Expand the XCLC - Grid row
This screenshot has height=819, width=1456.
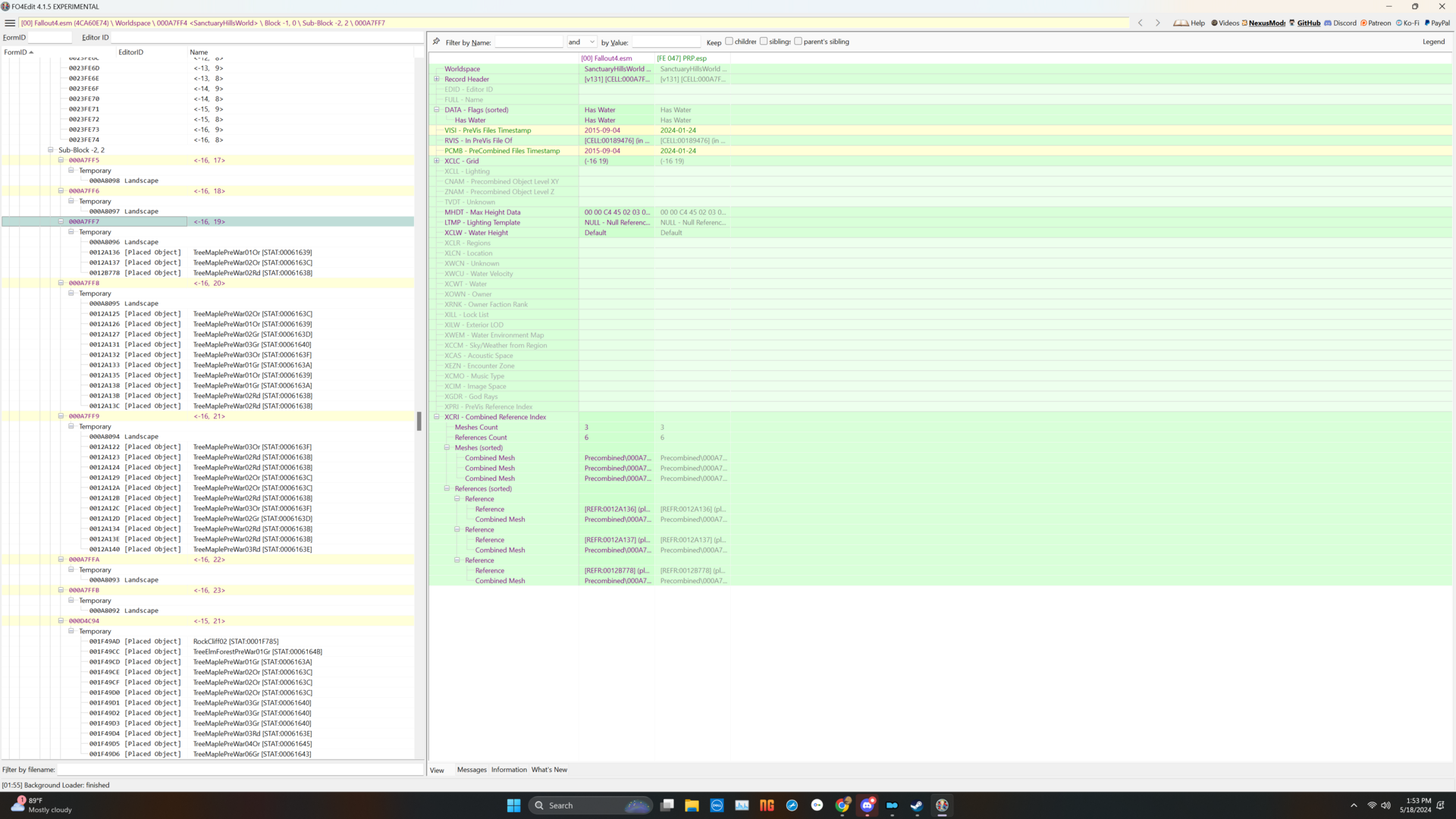tap(437, 161)
